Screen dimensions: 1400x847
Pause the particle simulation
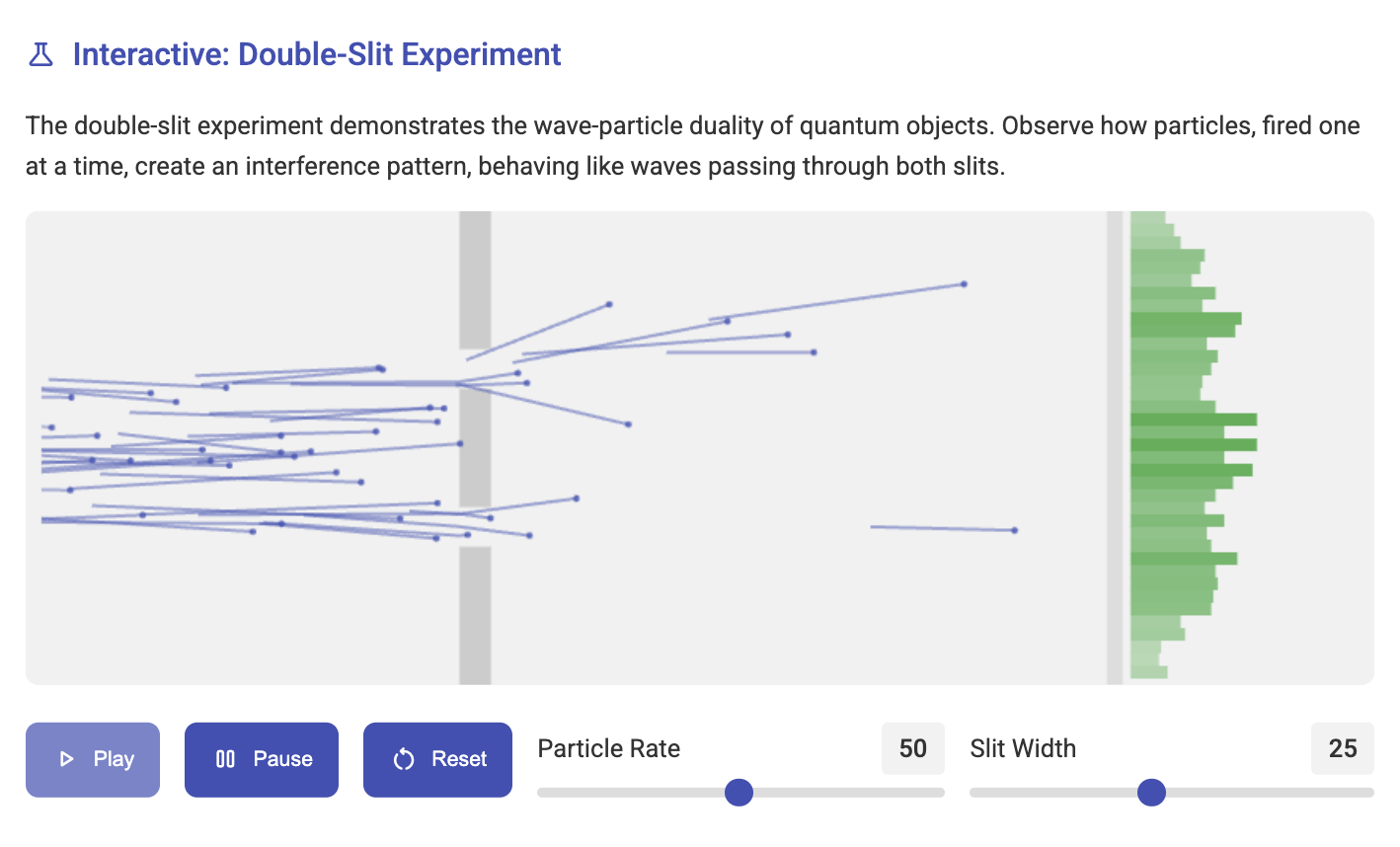coord(262,759)
